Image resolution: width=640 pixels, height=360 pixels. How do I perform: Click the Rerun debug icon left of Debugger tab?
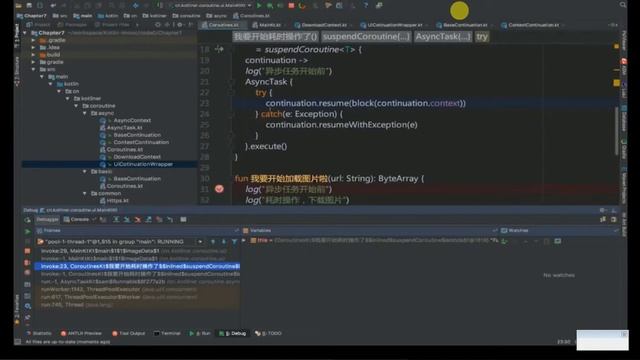pyautogui.click(x=27, y=220)
